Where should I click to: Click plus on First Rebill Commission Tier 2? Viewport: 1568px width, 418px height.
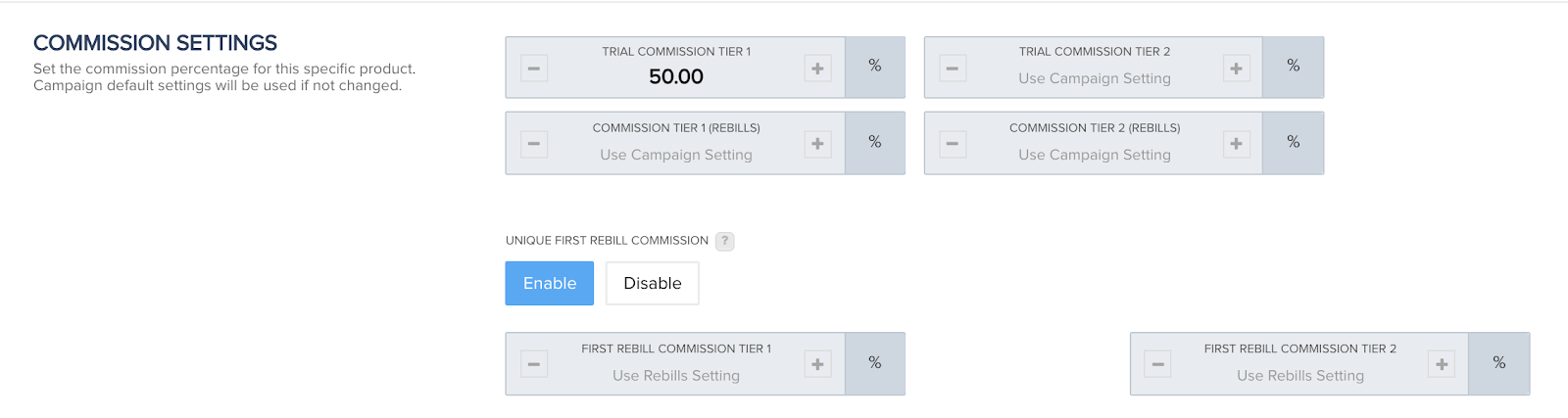click(1442, 364)
